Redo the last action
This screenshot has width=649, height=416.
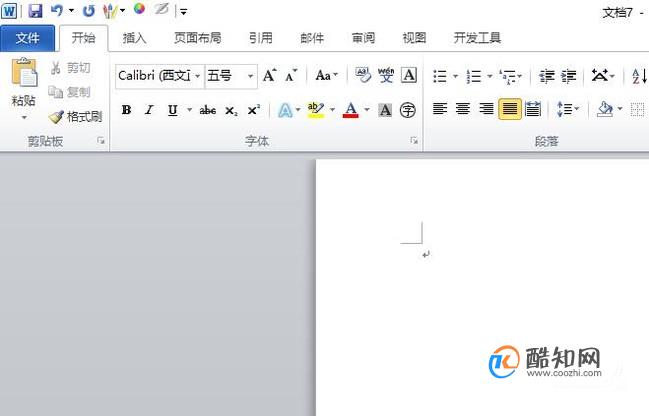point(88,11)
